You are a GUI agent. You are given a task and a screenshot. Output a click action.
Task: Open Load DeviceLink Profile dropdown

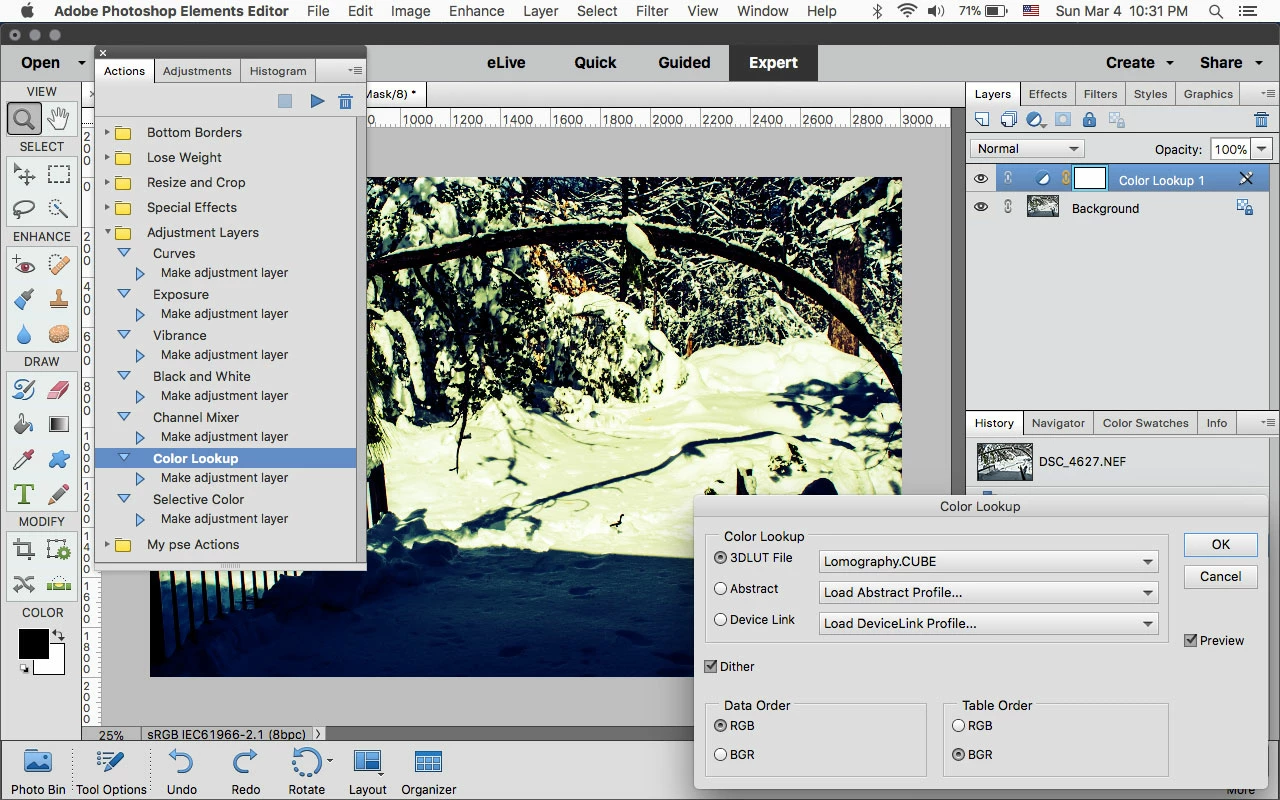point(988,624)
